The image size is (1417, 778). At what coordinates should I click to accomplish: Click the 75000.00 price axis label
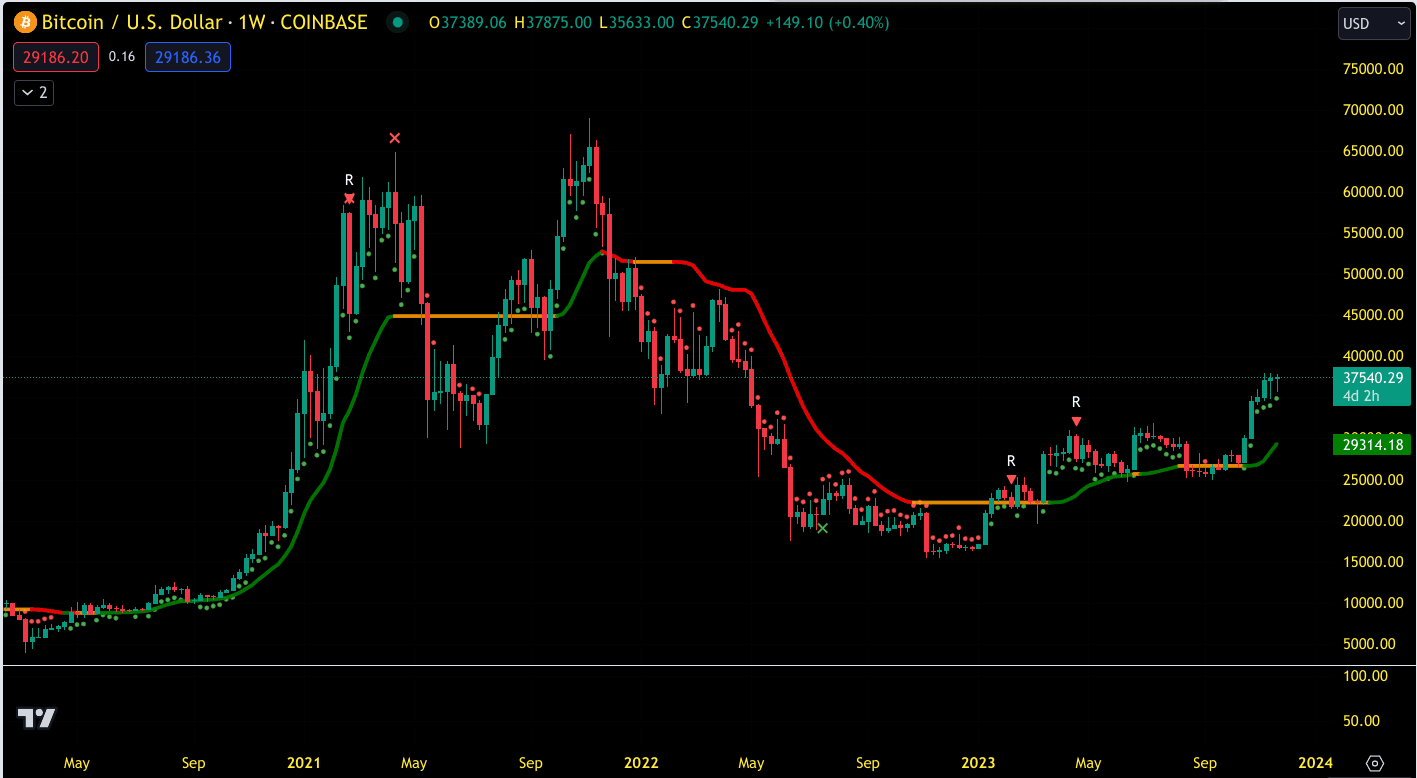click(x=1373, y=69)
